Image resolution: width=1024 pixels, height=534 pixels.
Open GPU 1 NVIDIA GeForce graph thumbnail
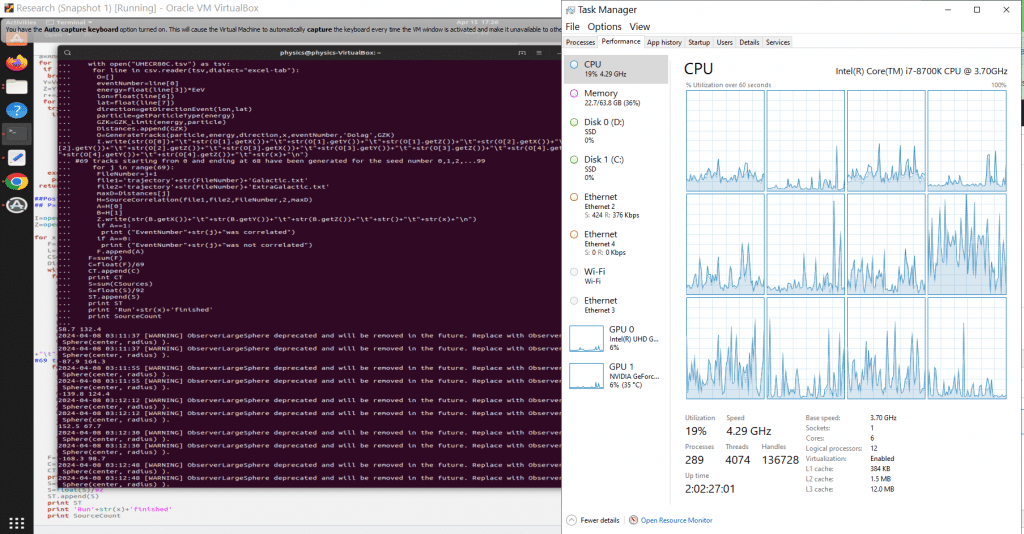click(586, 376)
